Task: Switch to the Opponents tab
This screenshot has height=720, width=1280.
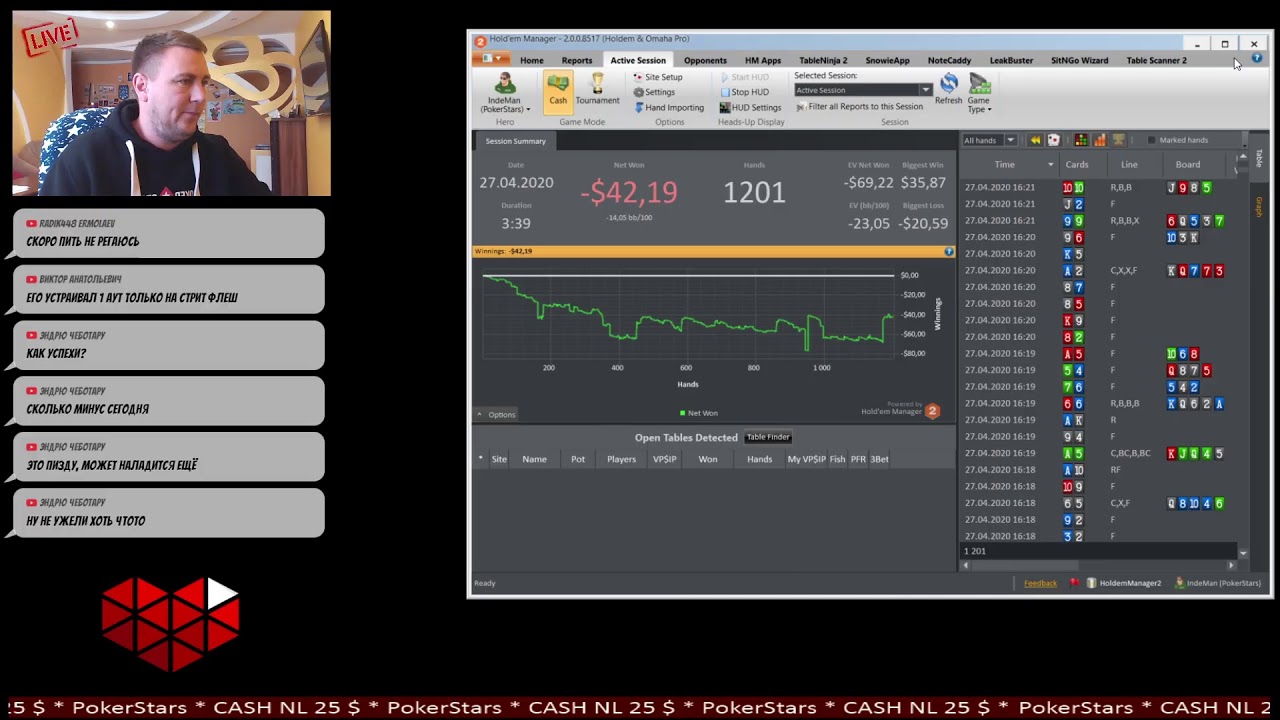Action: [705, 60]
